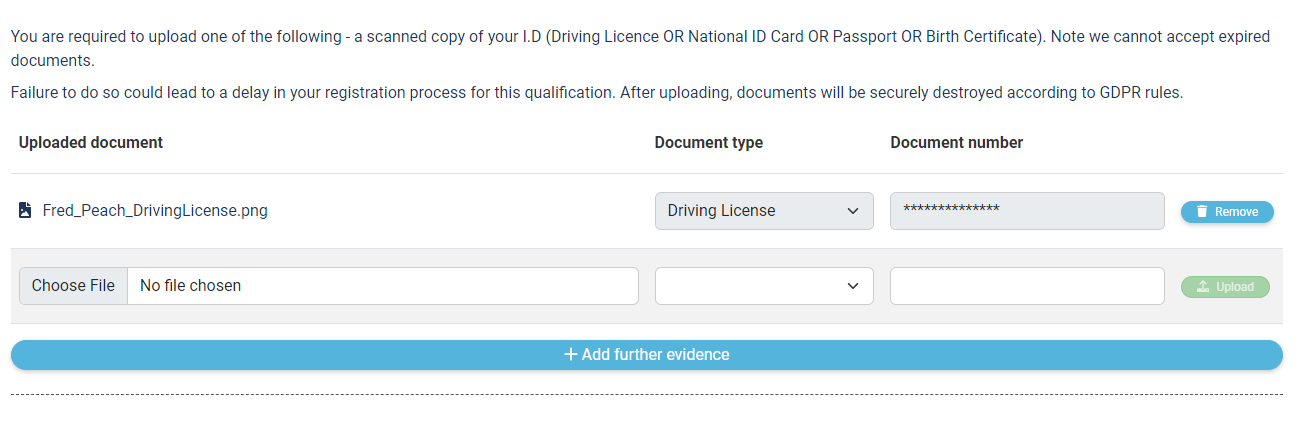Select the Fred_Peach_DrivingLicense.png file name
1298x427 pixels.
pos(155,211)
